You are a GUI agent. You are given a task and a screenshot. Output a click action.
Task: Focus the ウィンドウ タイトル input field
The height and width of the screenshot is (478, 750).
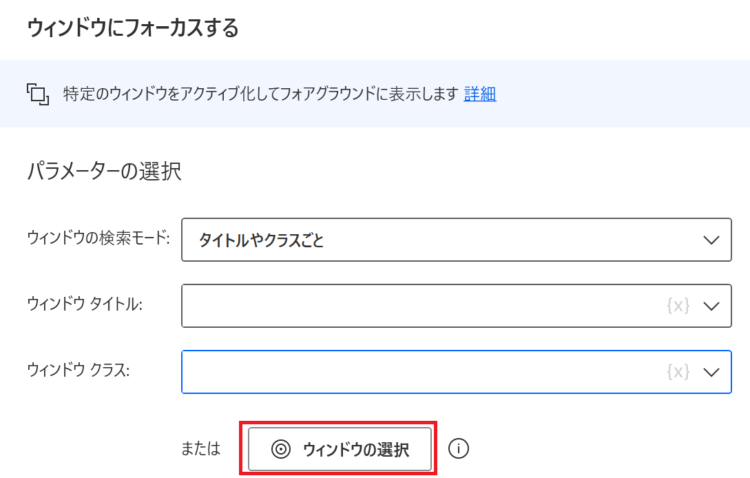tap(456, 306)
